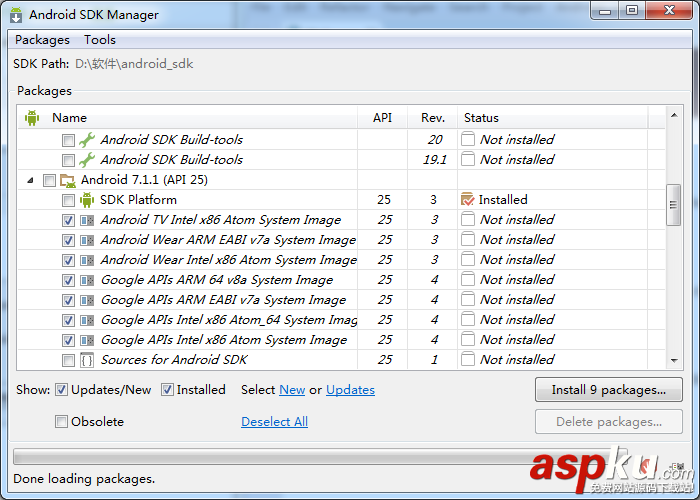This screenshot has height=500, width=700.
Task: Uncheck Google APIs Intel x86 Atom_64 System Image
Action: (x=68, y=321)
